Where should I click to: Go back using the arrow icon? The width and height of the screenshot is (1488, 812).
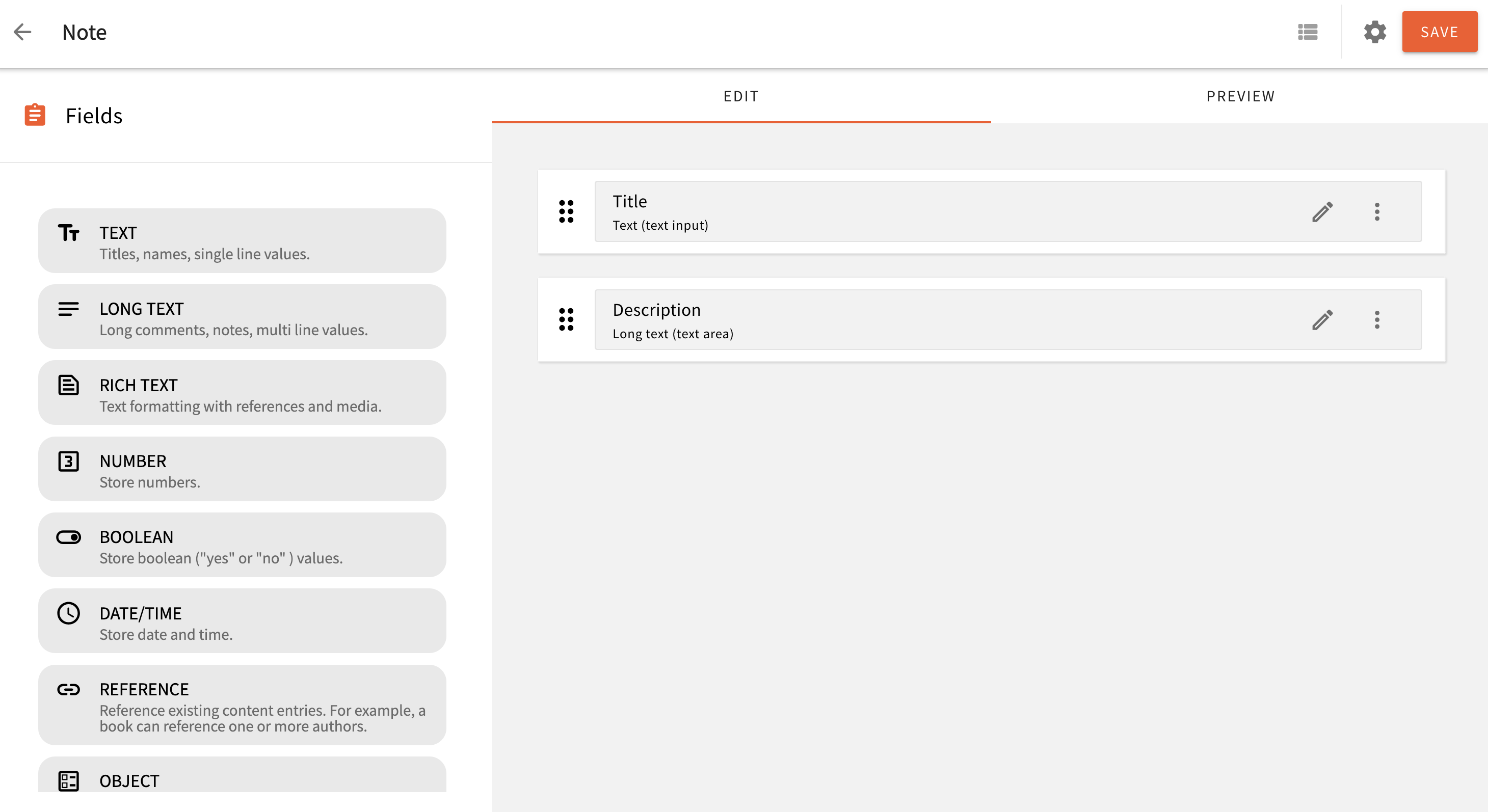click(x=22, y=32)
